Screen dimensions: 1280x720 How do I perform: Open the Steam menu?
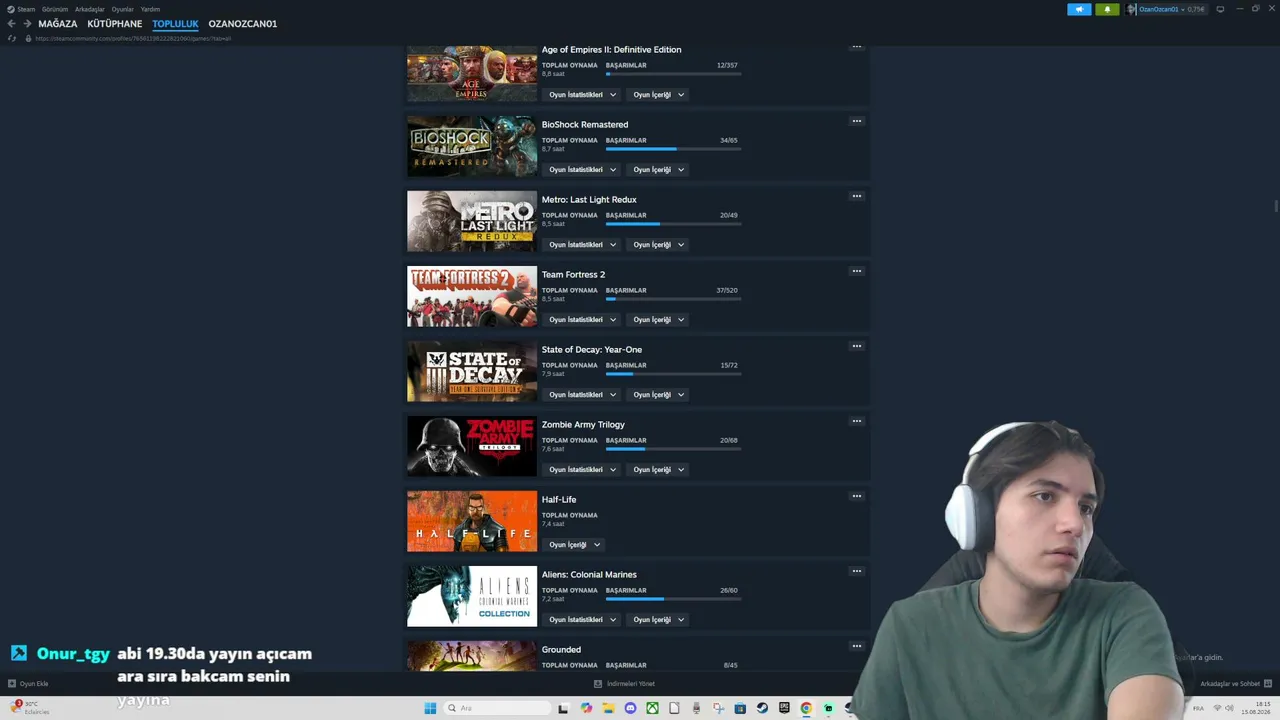tap(21, 9)
